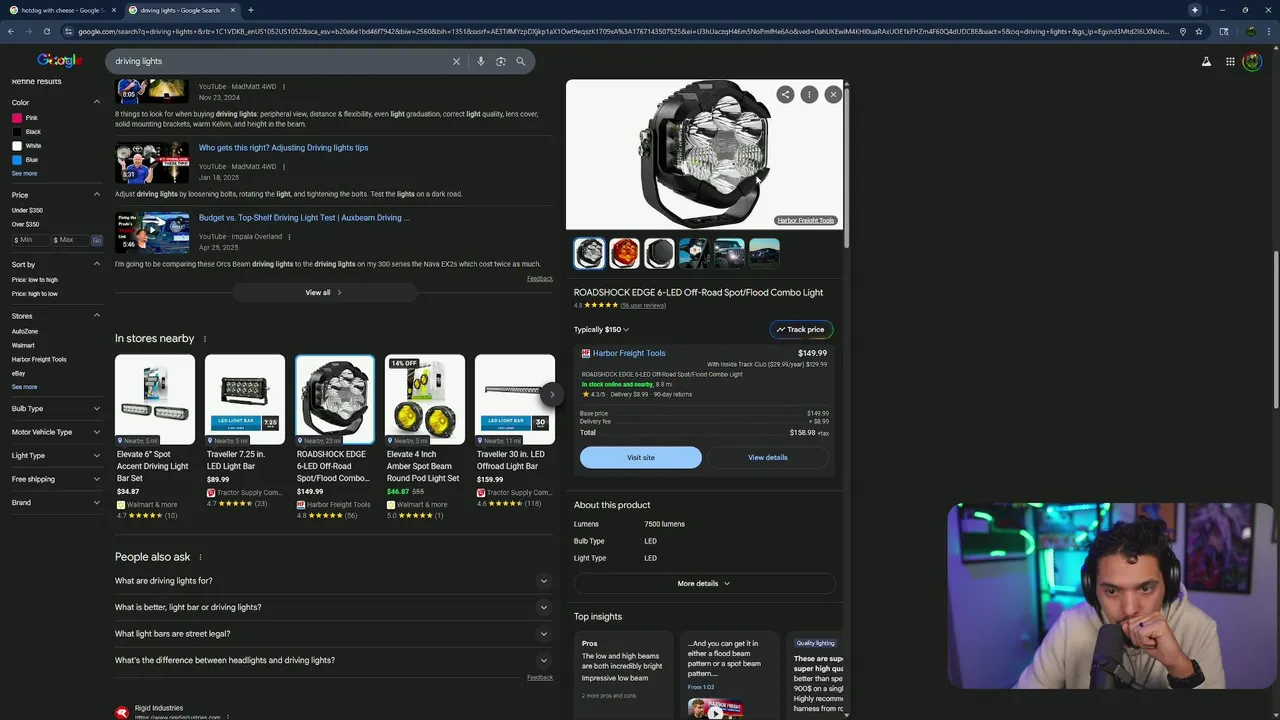Viewport: 1280px width, 720px height.
Task: Open Search Labs flask icon
Action: (x=1206, y=61)
